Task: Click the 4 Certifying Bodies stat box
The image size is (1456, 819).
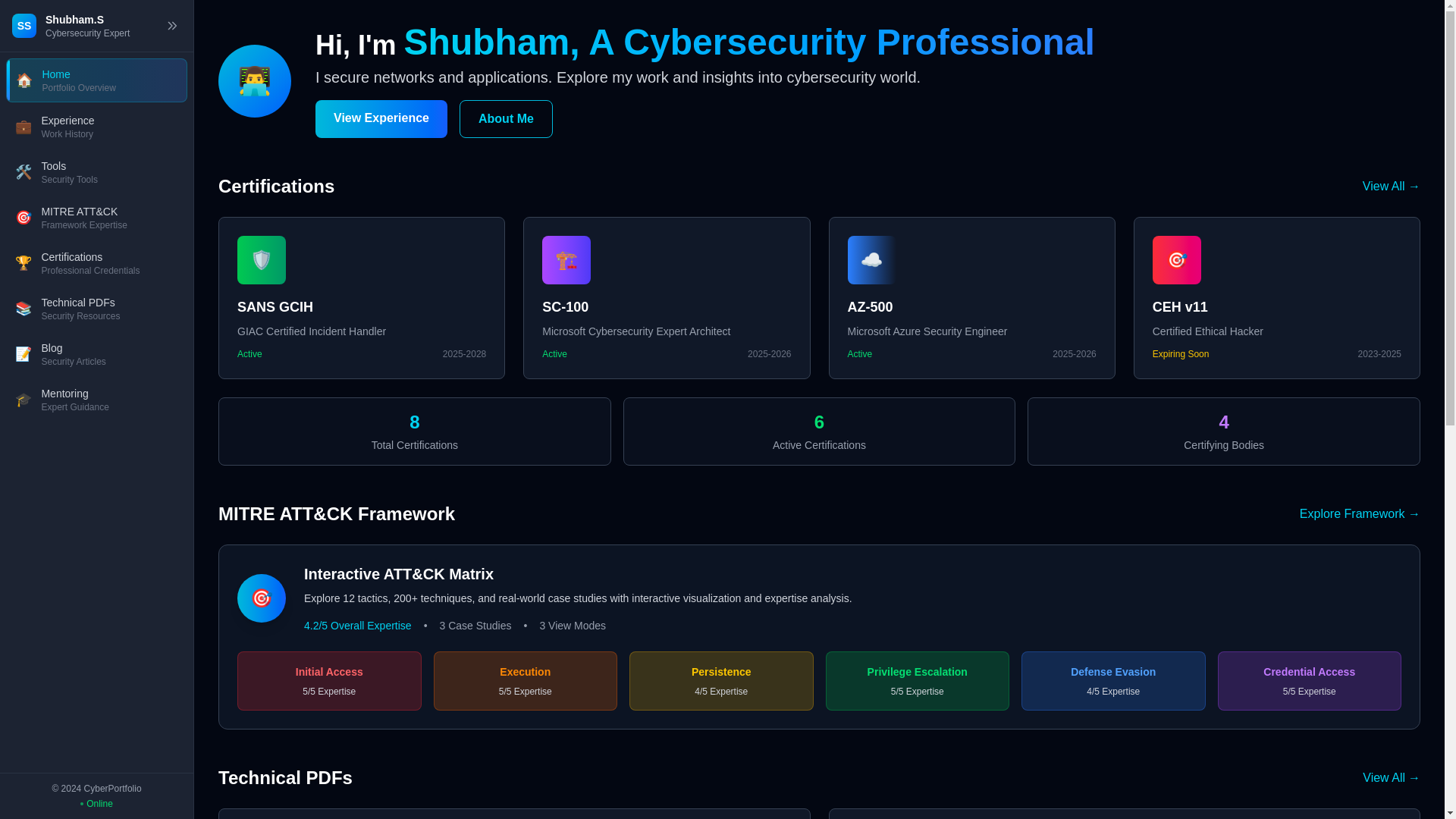Action: pyautogui.click(x=1224, y=431)
